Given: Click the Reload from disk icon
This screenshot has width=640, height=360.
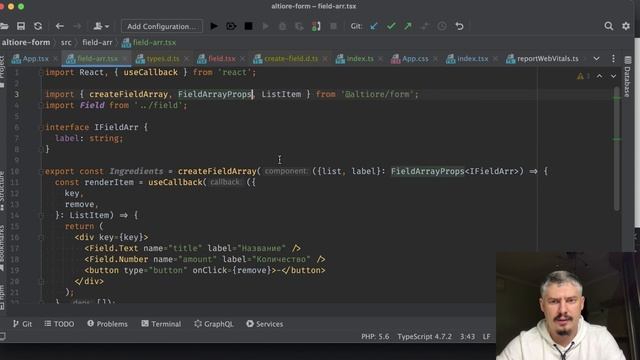Looking at the screenshot, I should tap(38, 26).
